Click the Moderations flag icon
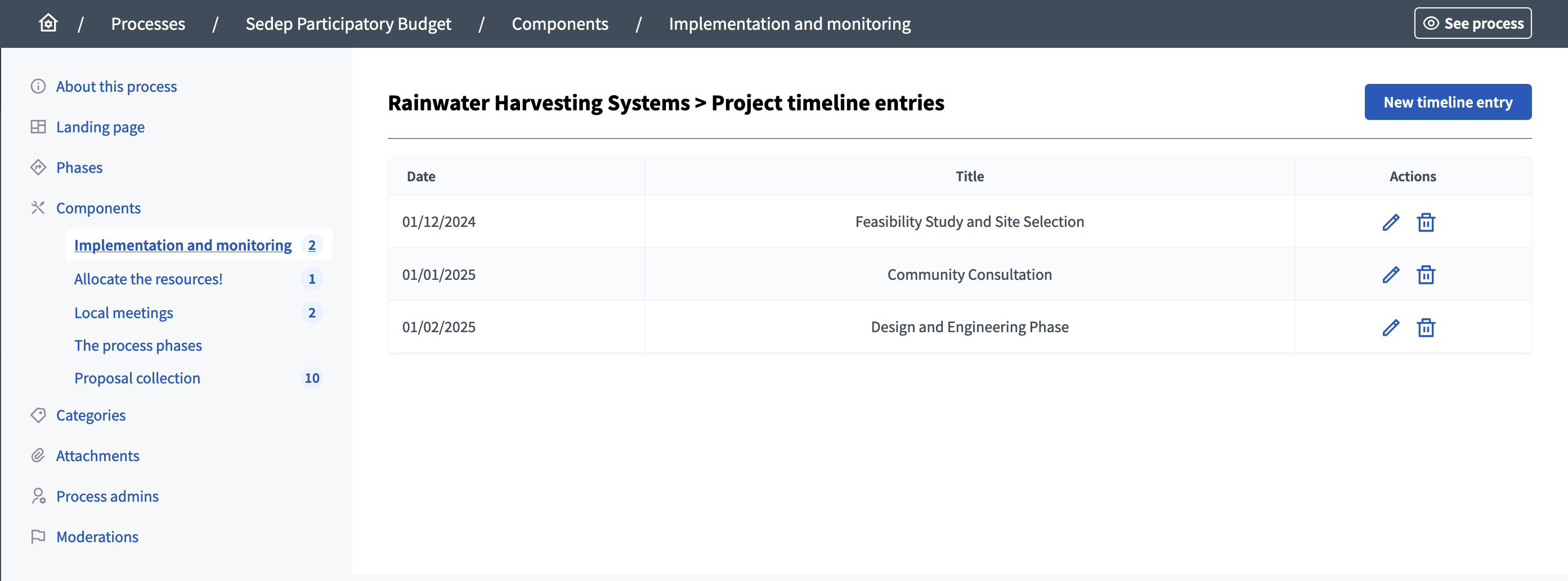Screen dimensions: 1568x581 [38, 537]
